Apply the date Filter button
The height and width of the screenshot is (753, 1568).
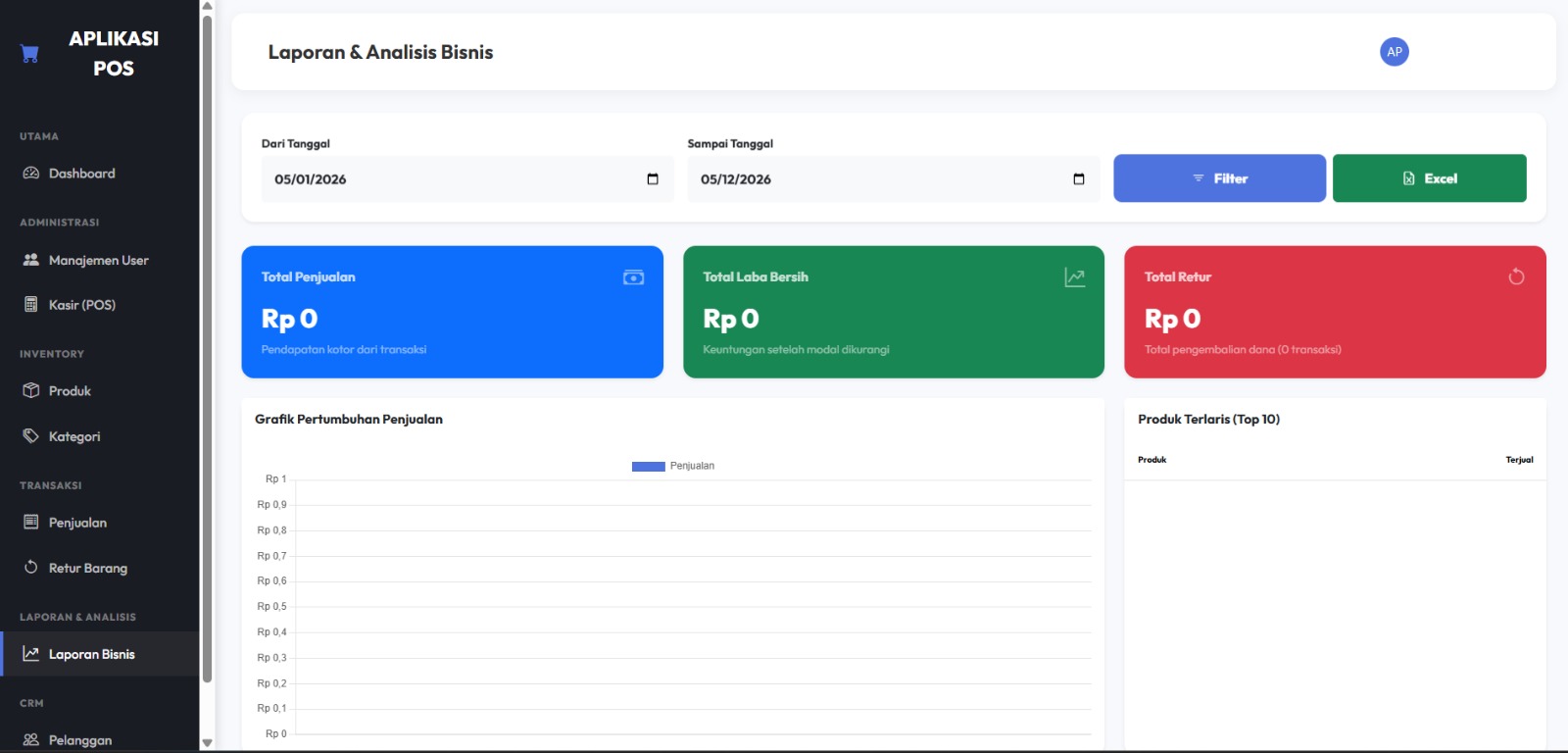pyautogui.click(x=1219, y=177)
